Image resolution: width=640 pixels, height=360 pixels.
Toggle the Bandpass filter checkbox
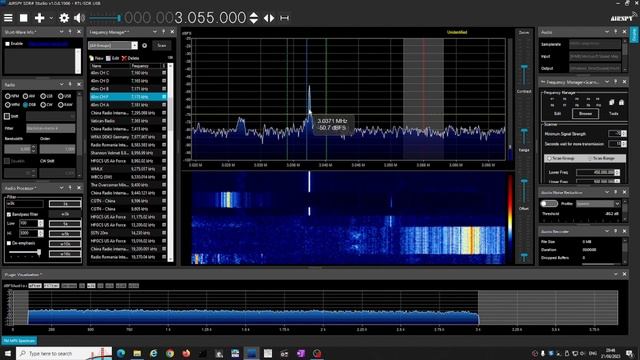tap(9, 214)
